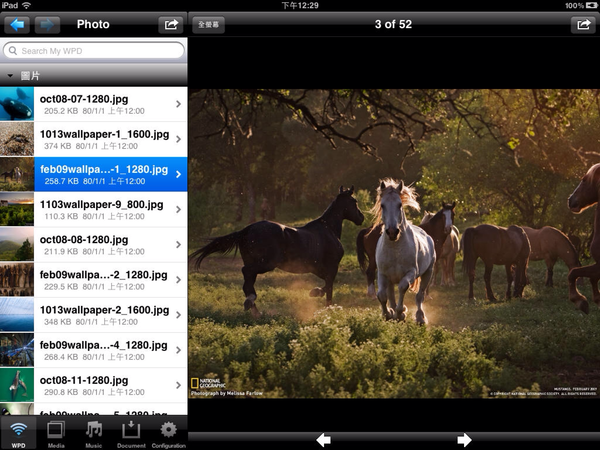Select oct08-08-1280.jpg thumbnail
Viewport: 600px width, 450px height.
point(17,245)
